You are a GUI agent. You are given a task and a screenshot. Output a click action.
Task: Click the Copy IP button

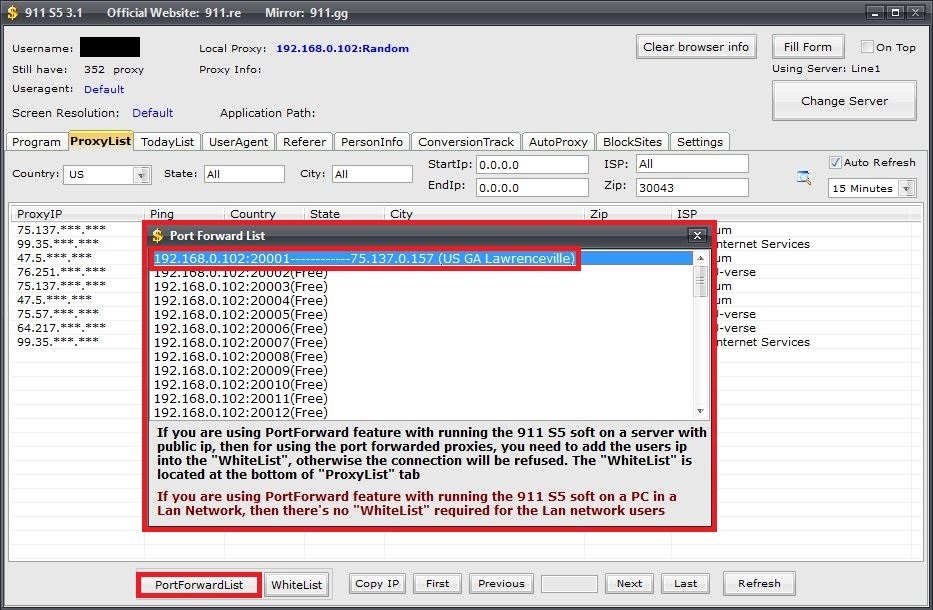[377, 583]
